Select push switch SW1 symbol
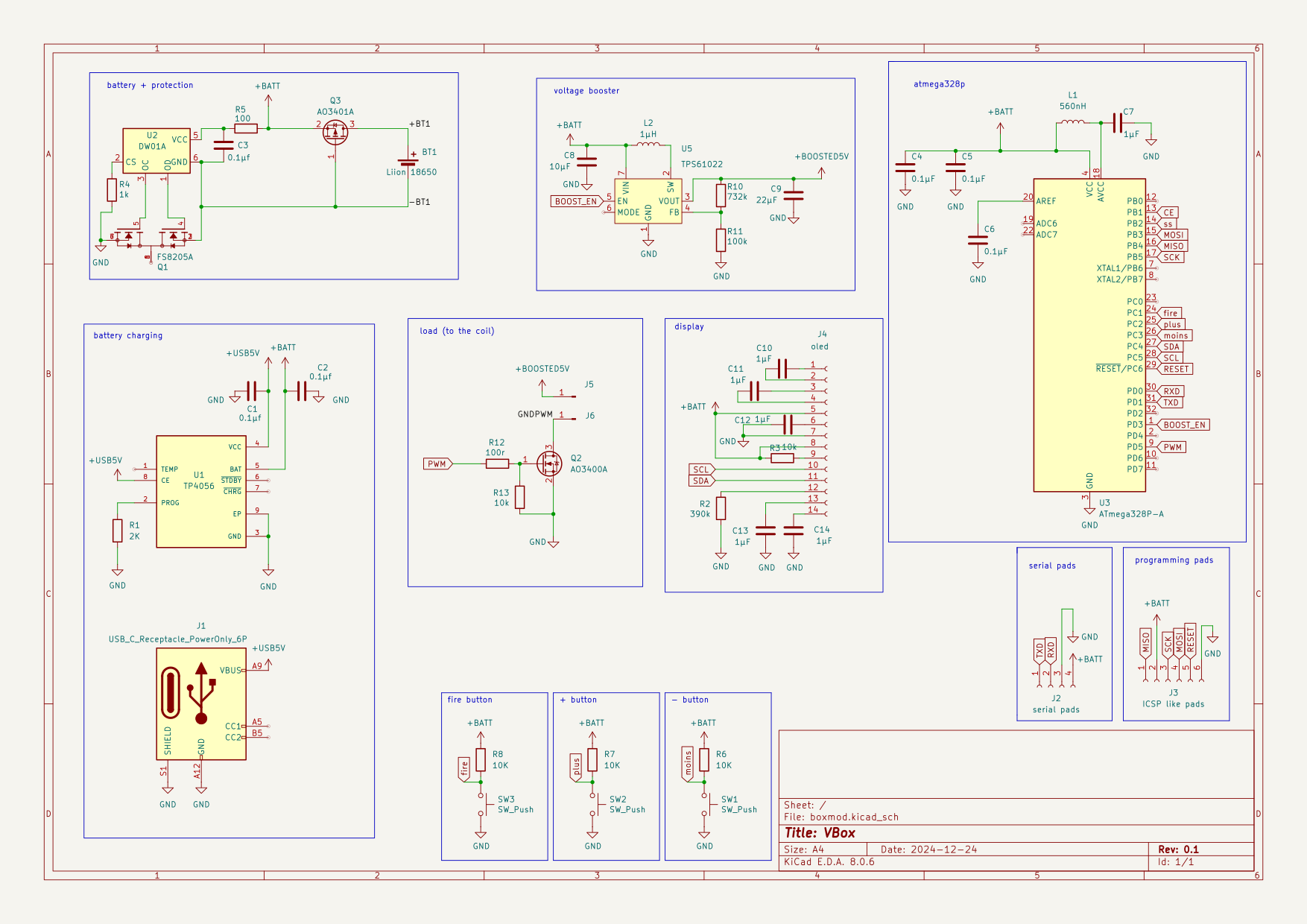Viewport: 1307px width, 924px height. (706, 805)
